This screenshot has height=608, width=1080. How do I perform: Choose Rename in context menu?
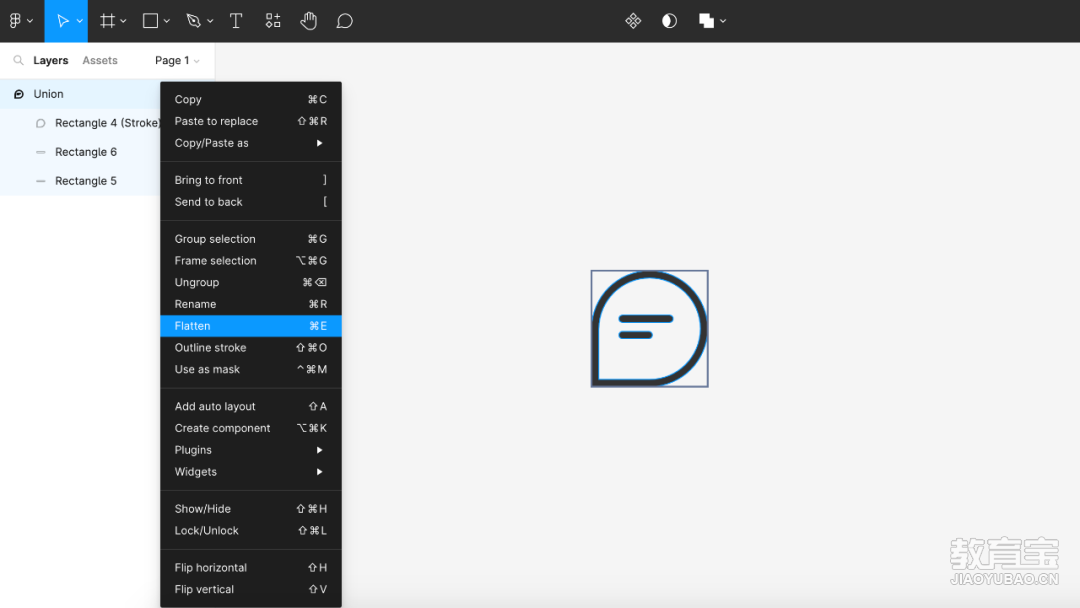(x=251, y=304)
